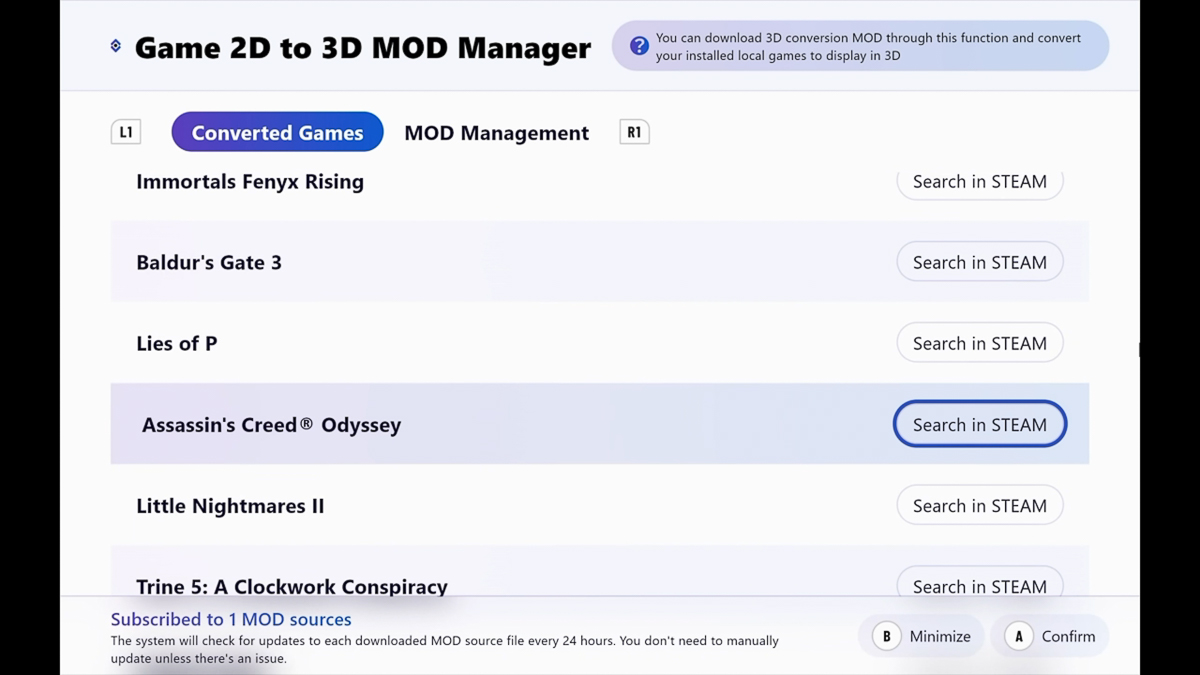Search Trine 5 in Steam
1200x675 pixels.
(979, 584)
